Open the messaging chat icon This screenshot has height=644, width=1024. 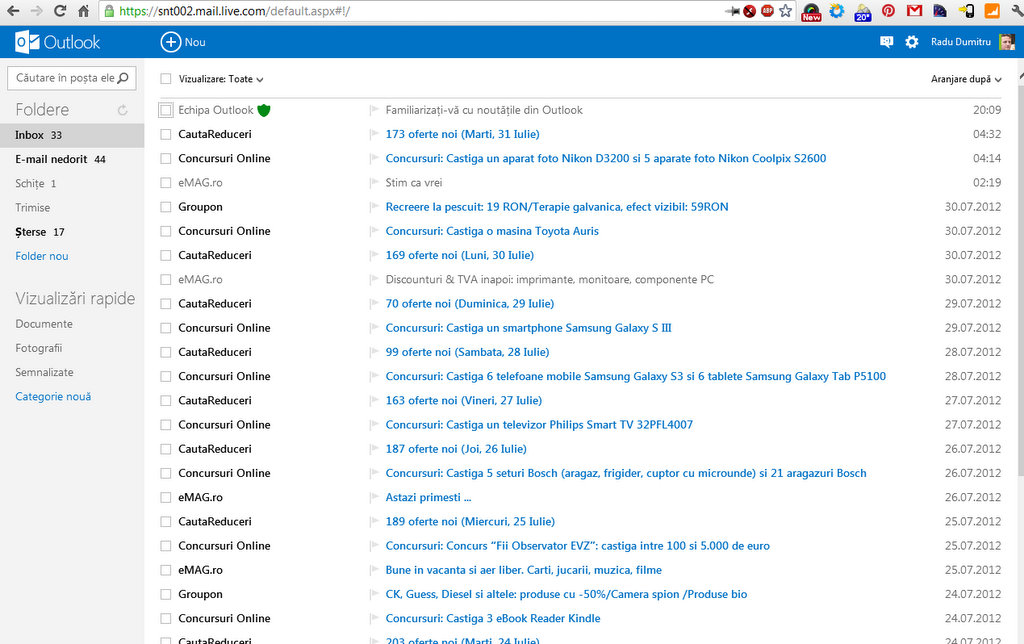pos(886,42)
